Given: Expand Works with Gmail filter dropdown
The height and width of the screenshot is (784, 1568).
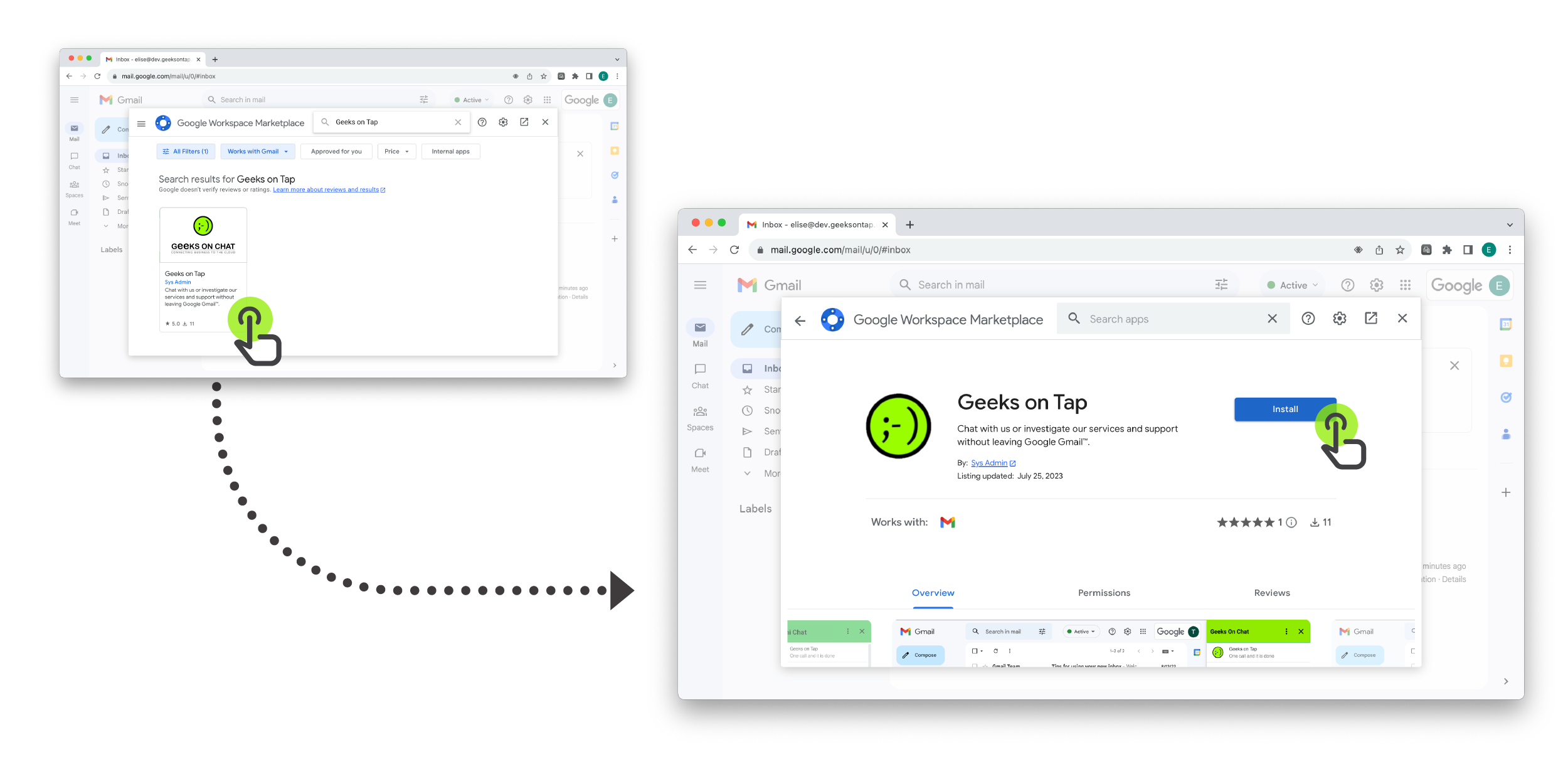Looking at the screenshot, I should tap(258, 151).
